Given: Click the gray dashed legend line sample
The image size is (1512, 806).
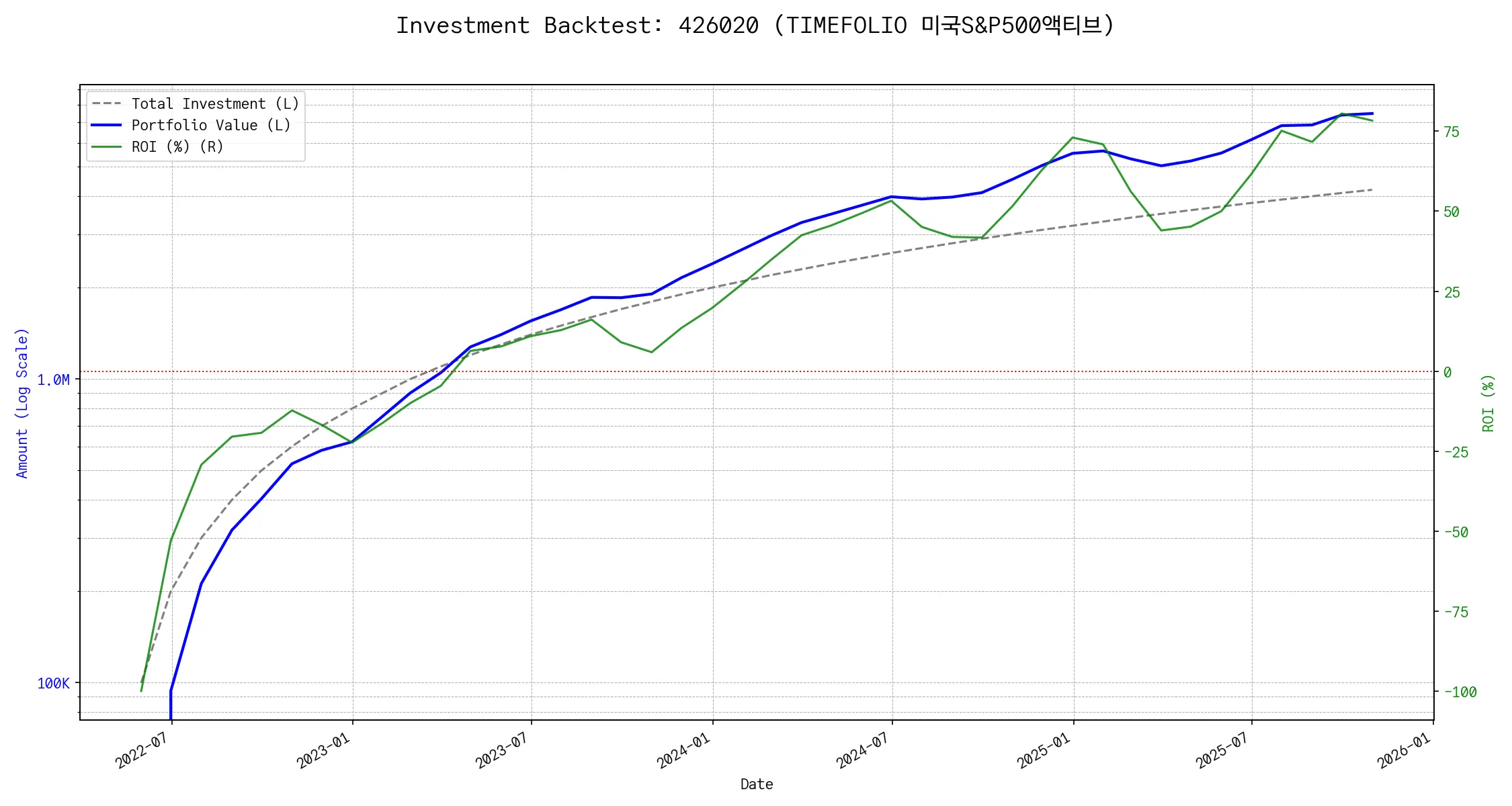Looking at the screenshot, I should pyautogui.click(x=107, y=104).
